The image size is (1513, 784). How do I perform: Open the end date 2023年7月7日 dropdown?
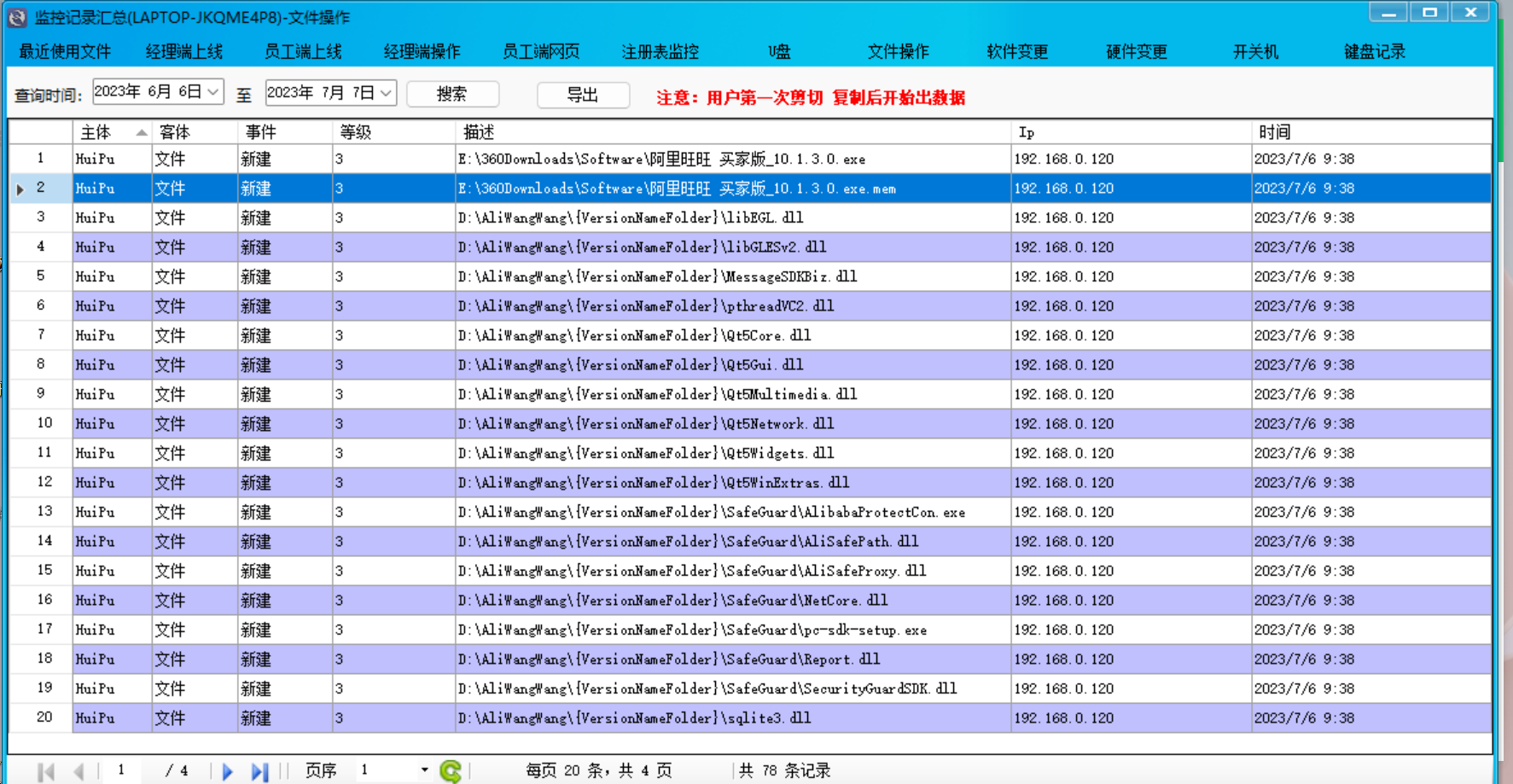point(386,92)
